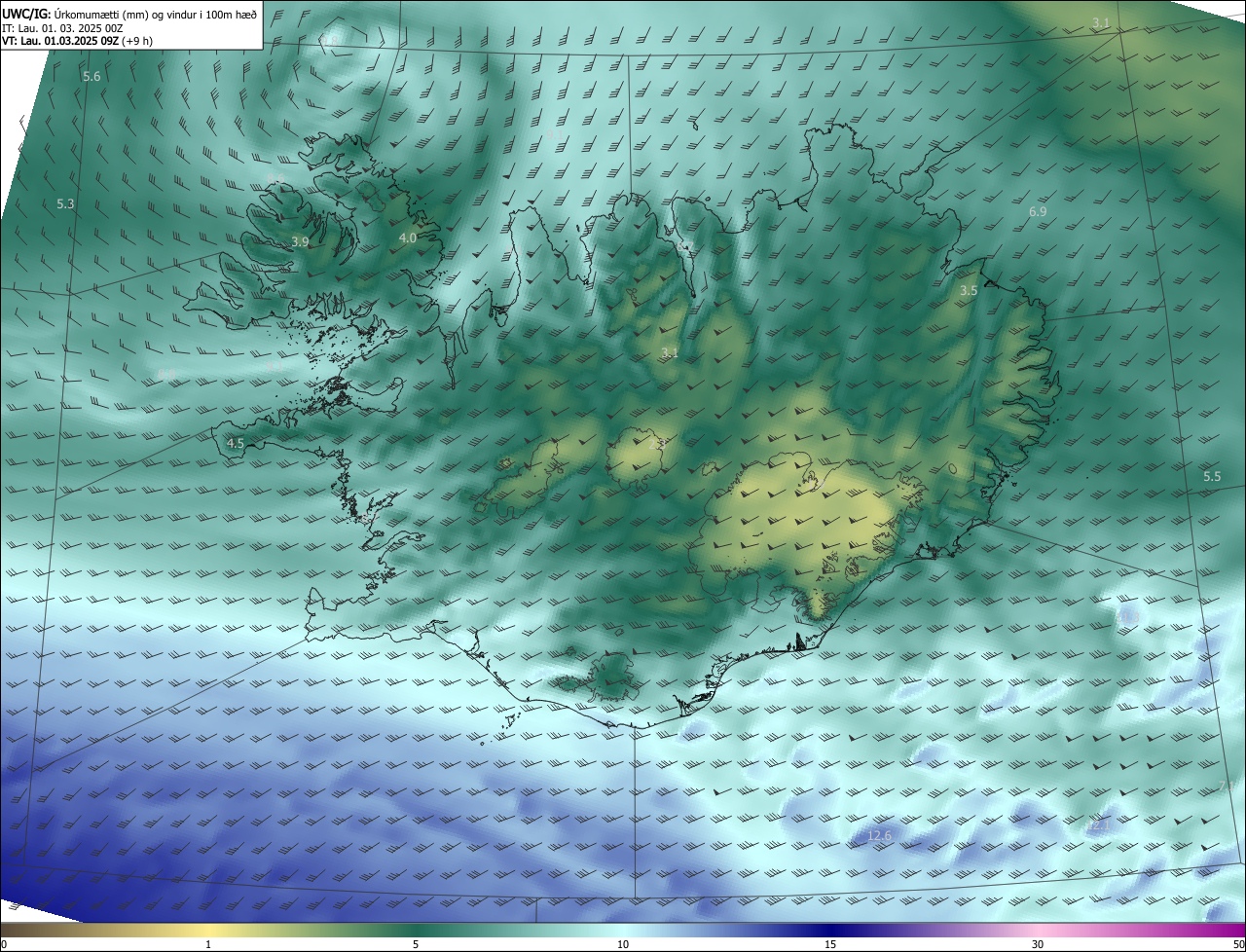1246x952 pixels.
Task: Click the 5.6 value label on the map
Action: (92, 76)
